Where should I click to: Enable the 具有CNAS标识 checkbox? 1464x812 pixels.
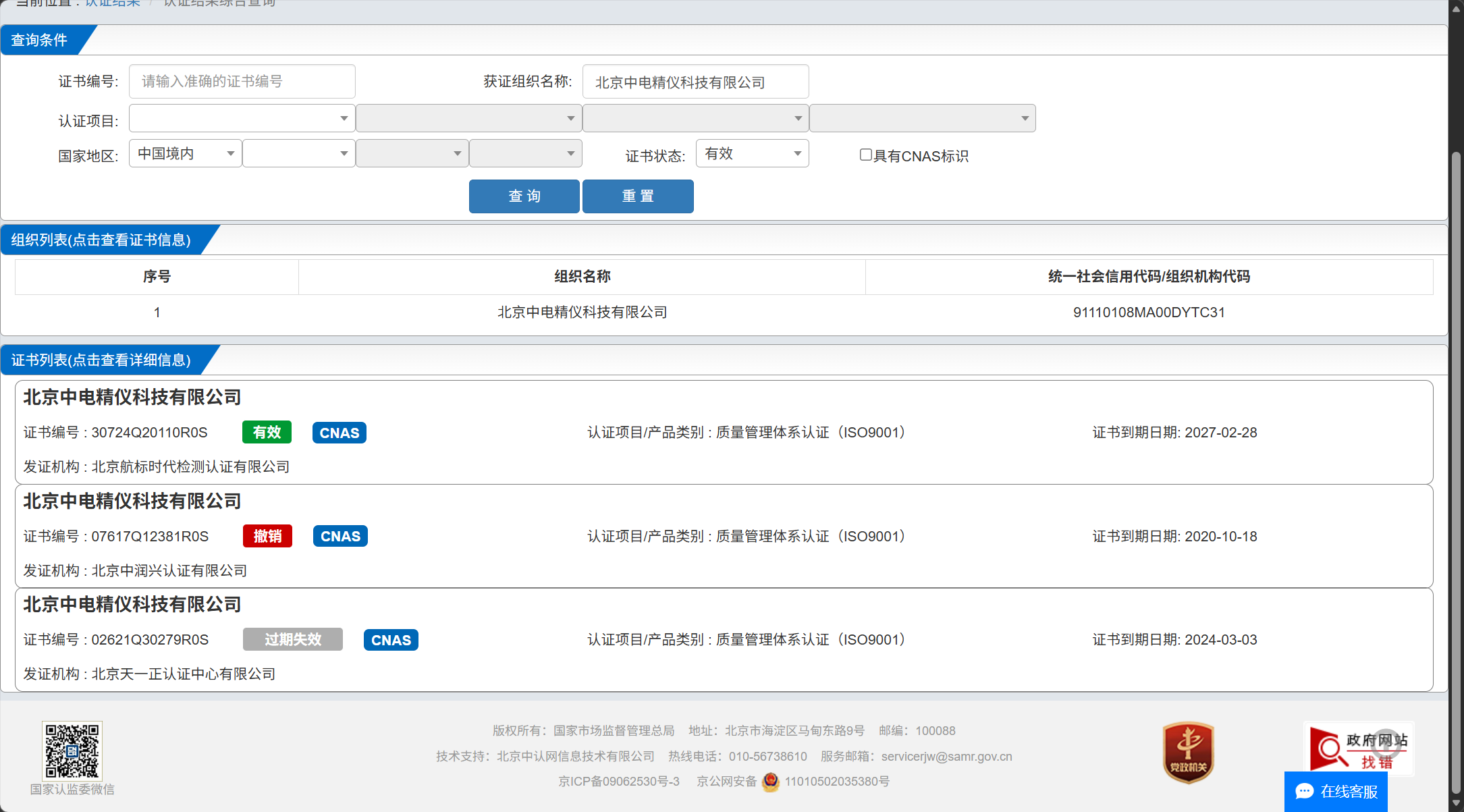[x=865, y=155]
